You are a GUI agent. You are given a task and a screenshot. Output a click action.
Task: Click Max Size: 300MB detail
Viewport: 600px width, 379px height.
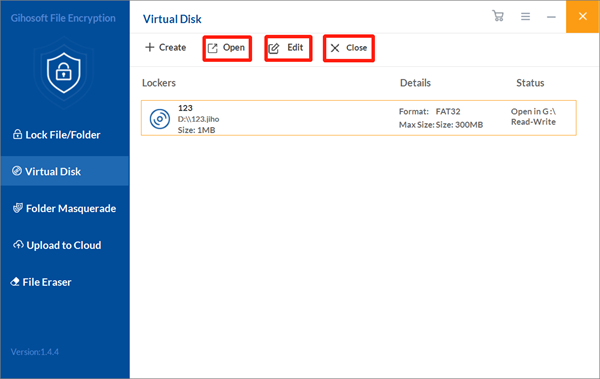(441, 125)
